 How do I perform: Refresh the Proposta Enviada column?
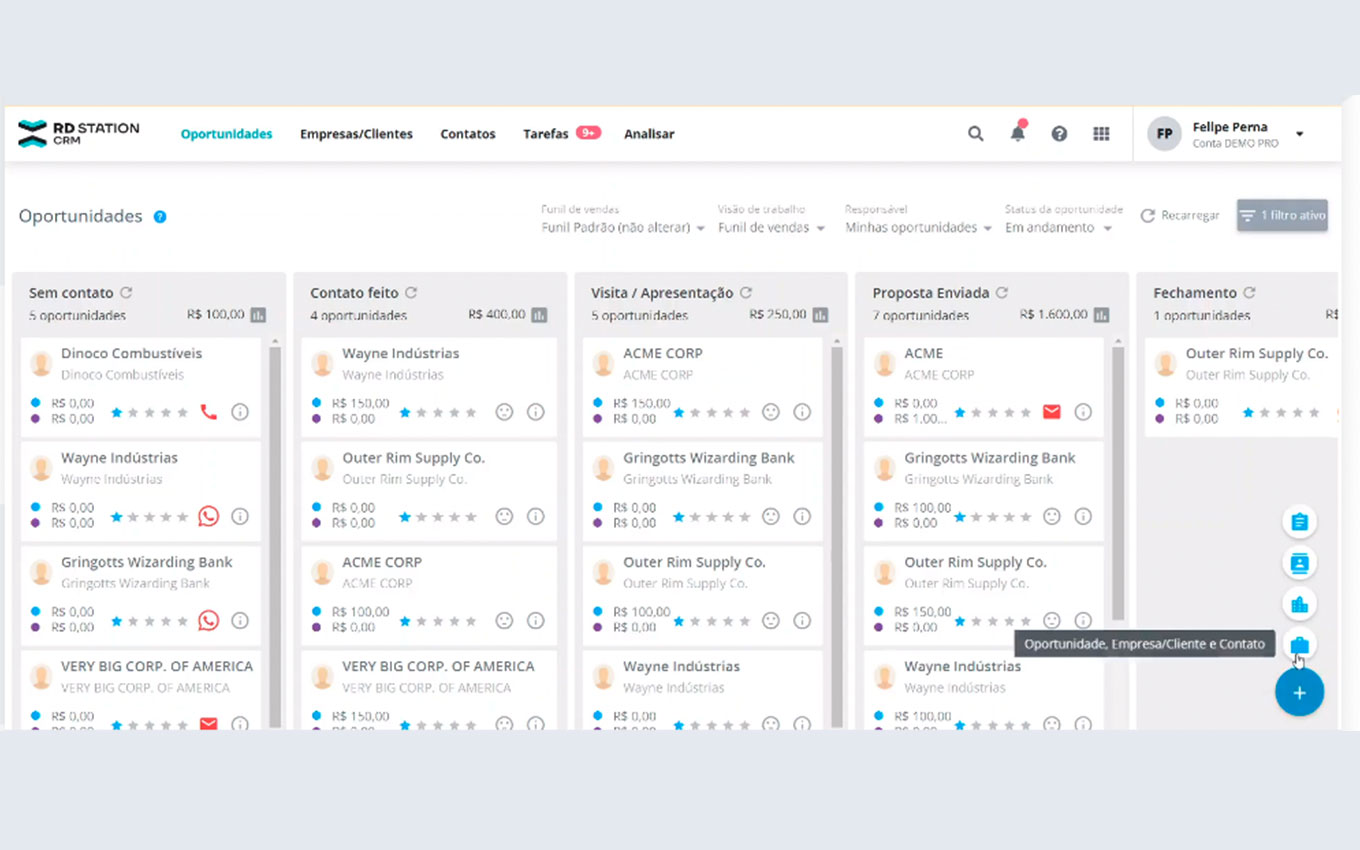click(x=1002, y=293)
